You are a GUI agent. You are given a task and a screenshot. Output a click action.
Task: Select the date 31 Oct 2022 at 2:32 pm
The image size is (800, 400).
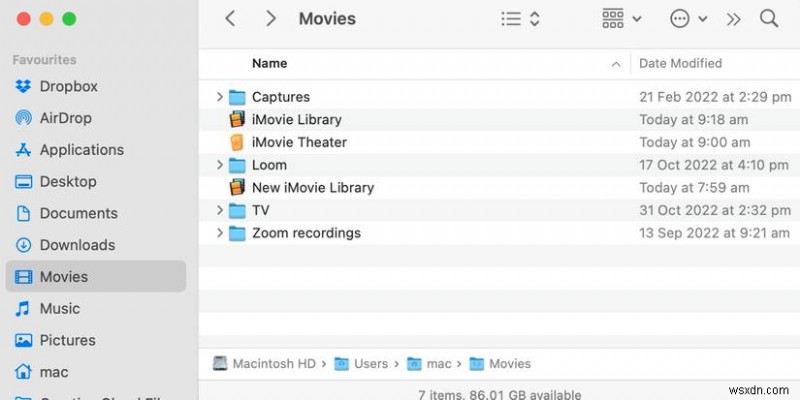pyautogui.click(x=715, y=210)
